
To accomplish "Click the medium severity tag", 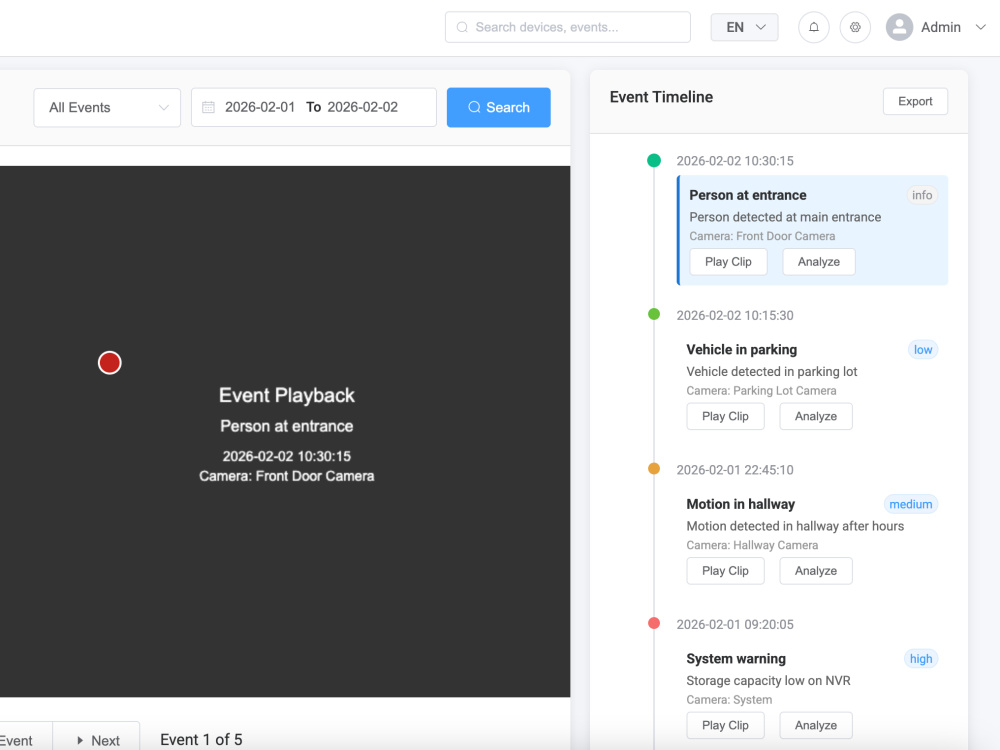I will pos(911,504).
